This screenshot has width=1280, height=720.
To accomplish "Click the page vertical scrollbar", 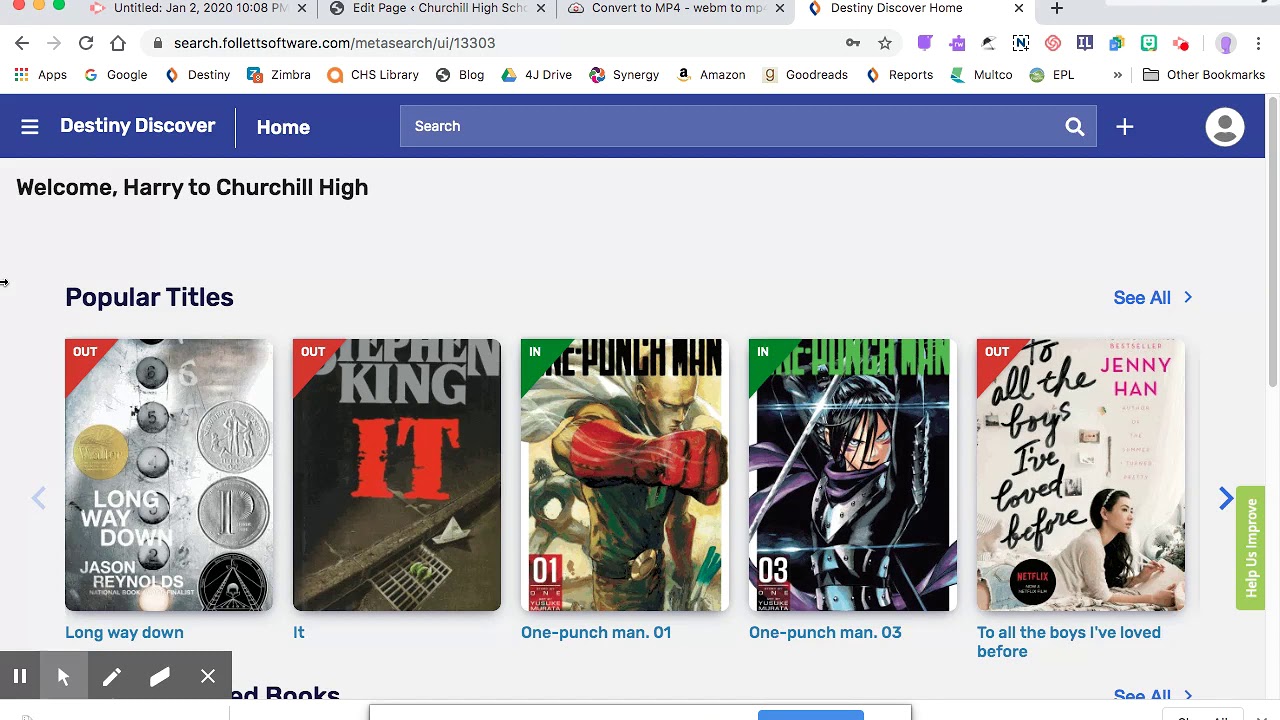I will (1272, 240).
